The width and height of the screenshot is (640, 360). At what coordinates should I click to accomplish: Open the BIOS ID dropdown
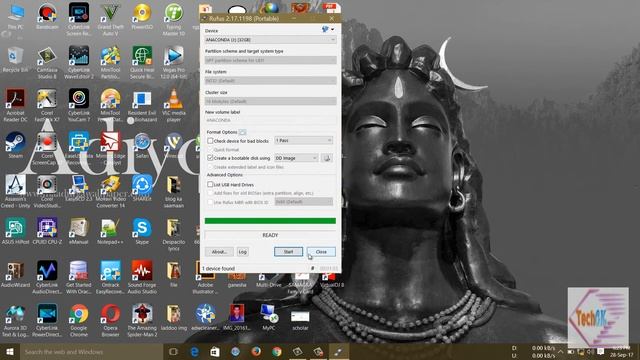point(304,202)
